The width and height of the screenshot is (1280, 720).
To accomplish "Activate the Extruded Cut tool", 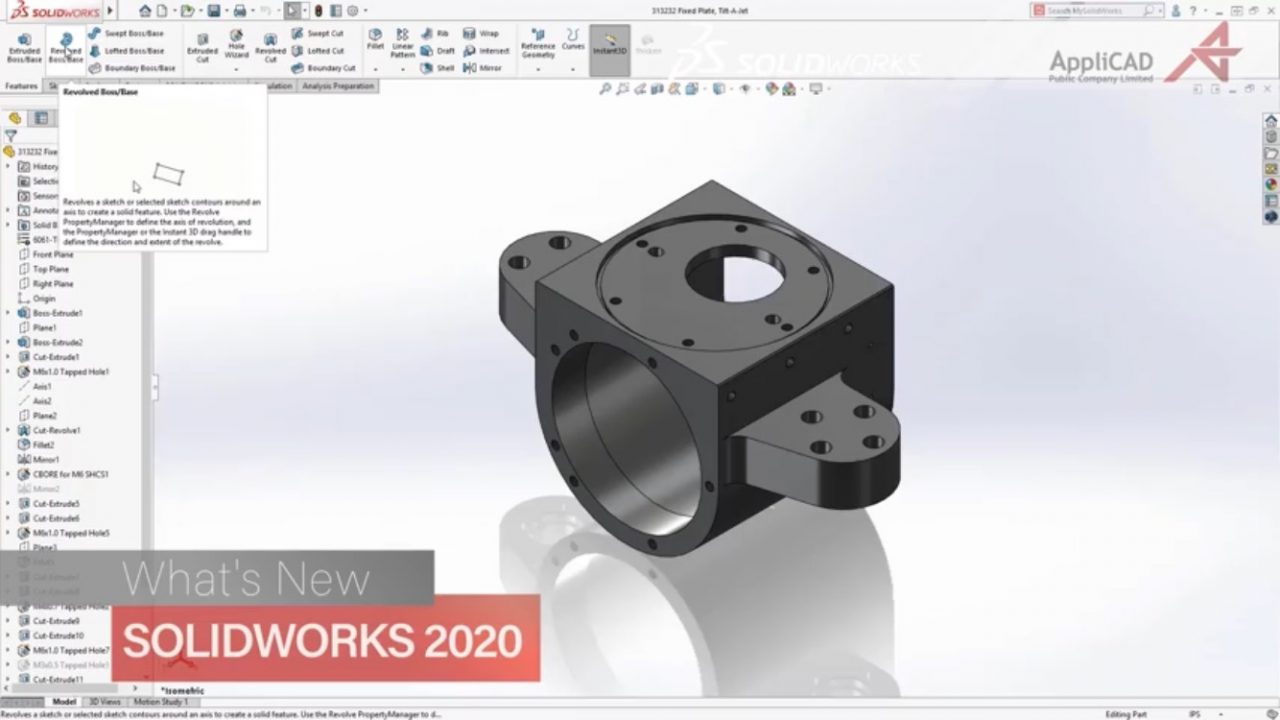I will pyautogui.click(x=202, y=47).
